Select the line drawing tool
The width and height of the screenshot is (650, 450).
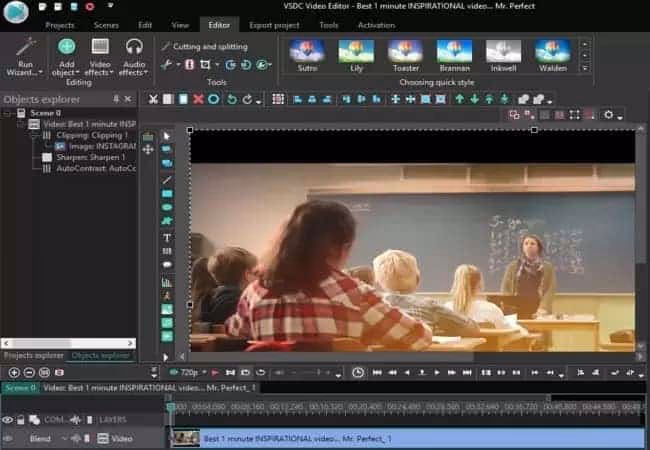pyautogui.click(x=167, y=180)
